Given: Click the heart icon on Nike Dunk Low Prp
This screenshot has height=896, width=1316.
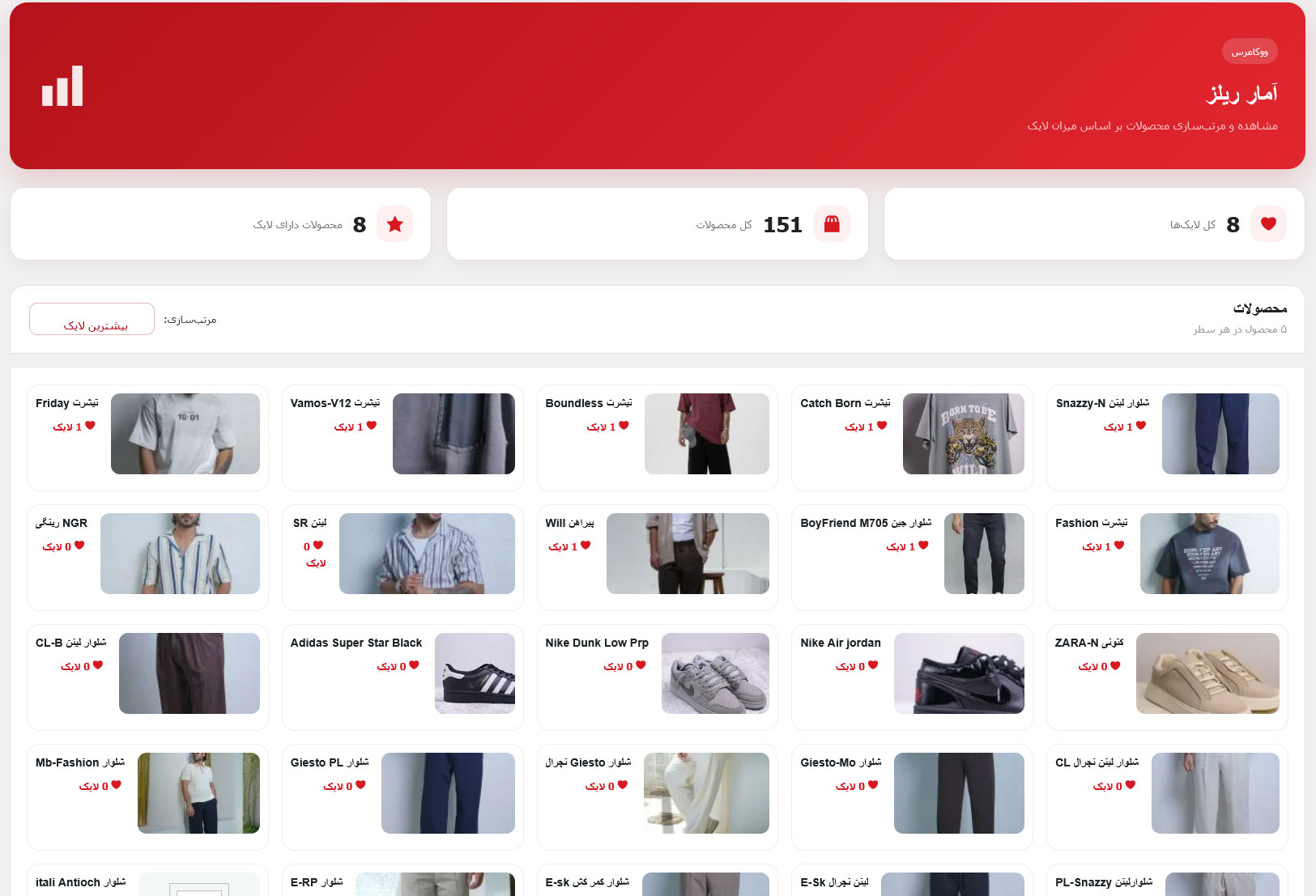Looking at the screenshot, I should click(x=641, y=665).
